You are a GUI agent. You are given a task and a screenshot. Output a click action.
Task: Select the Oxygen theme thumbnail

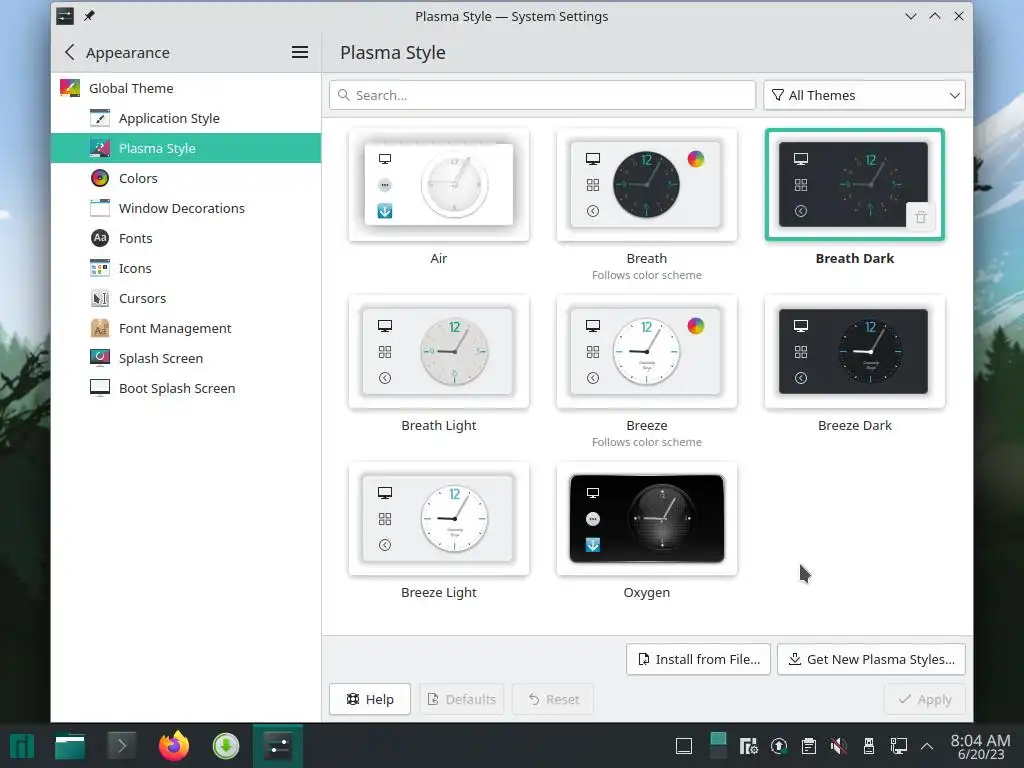pyautogui.click(x=647, y=519)
